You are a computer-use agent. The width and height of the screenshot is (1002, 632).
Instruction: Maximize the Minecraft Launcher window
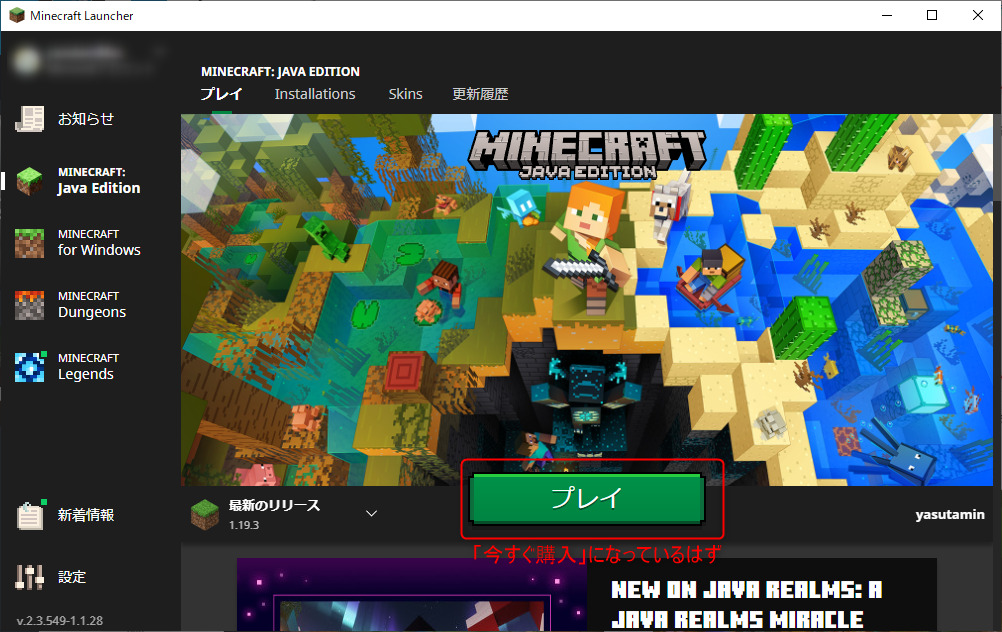pyautogui.click(x=932, y=15)
